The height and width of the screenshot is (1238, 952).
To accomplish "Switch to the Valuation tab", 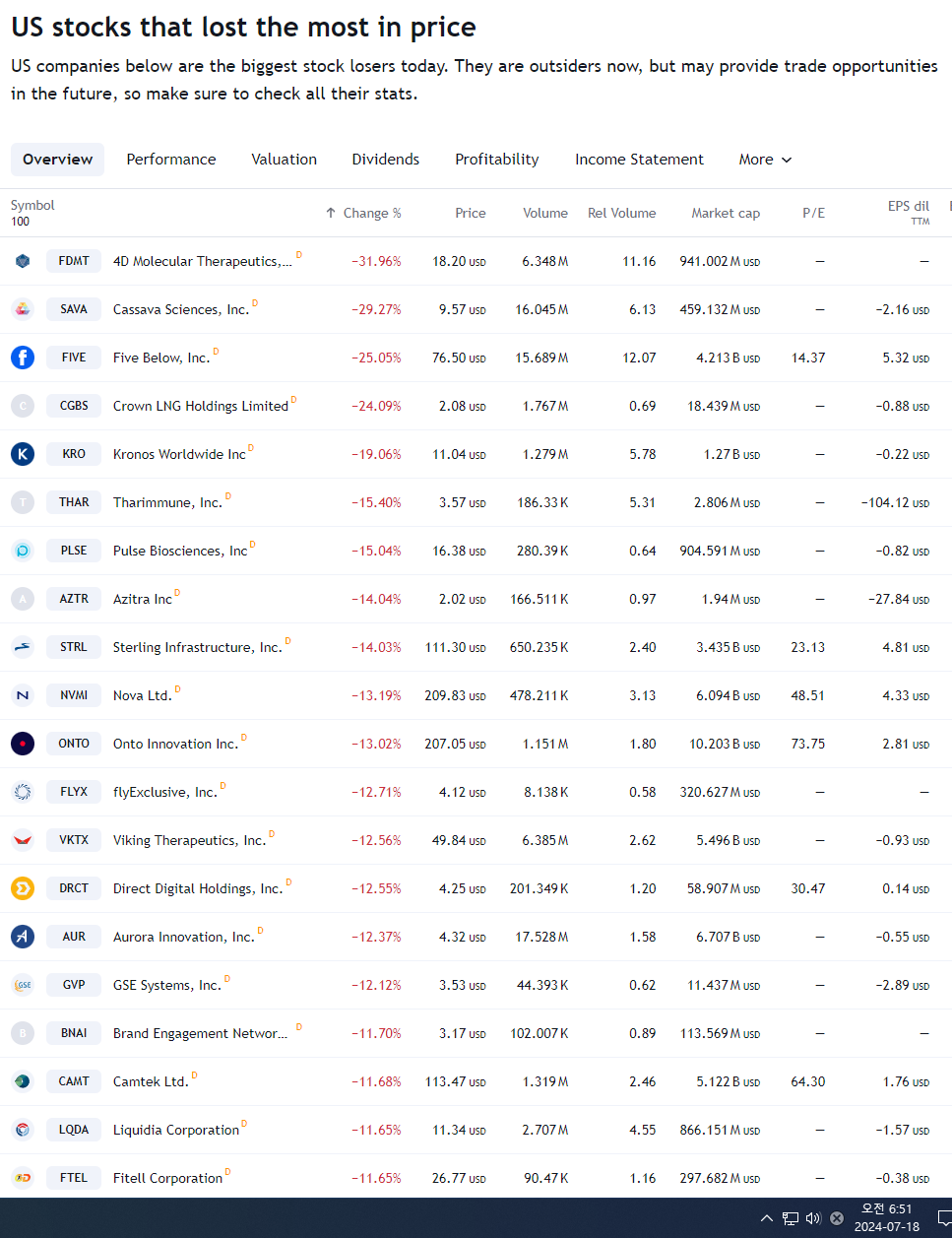I will click(x=285, y=160).
